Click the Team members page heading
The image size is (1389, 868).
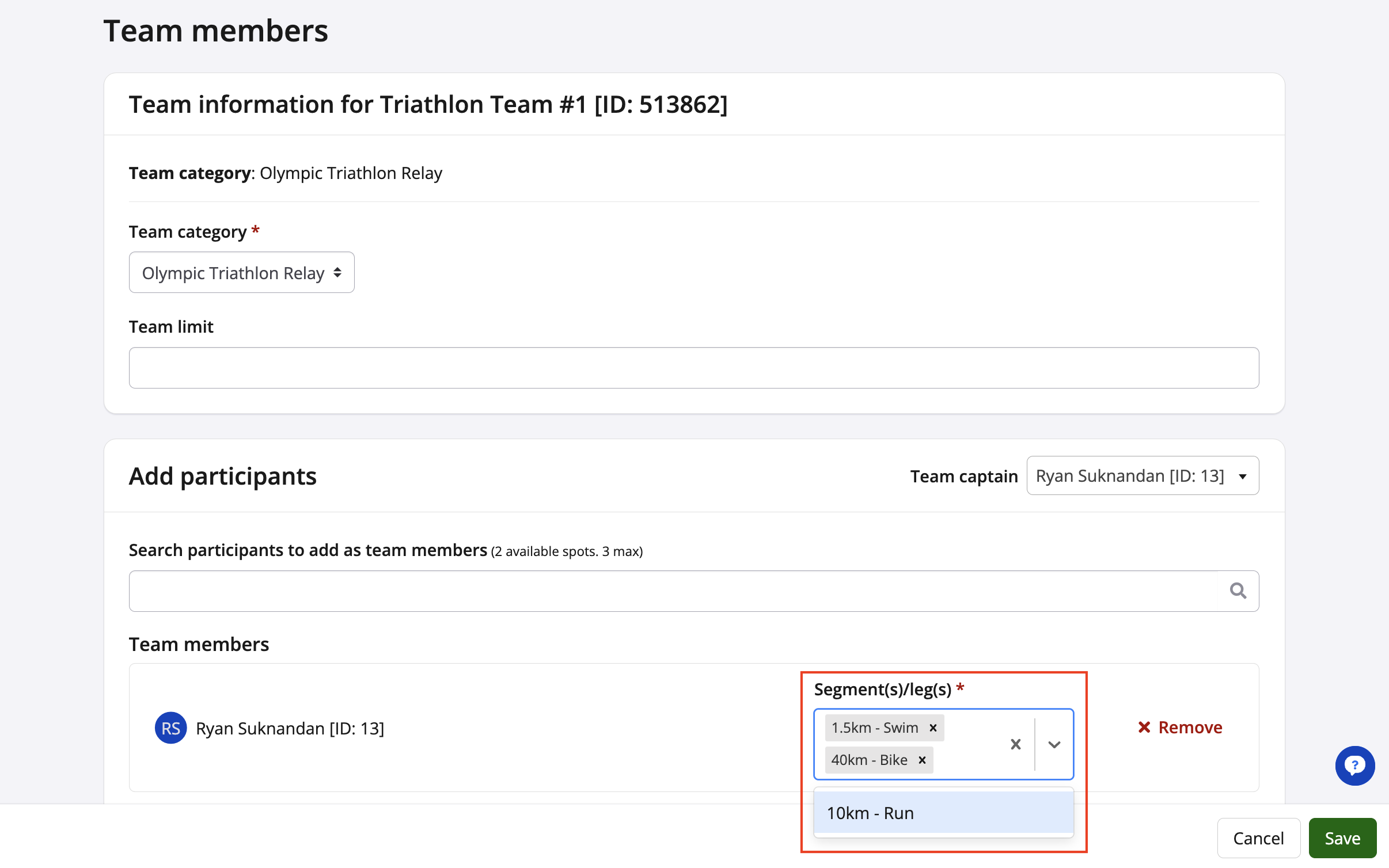tap(215, 31)
